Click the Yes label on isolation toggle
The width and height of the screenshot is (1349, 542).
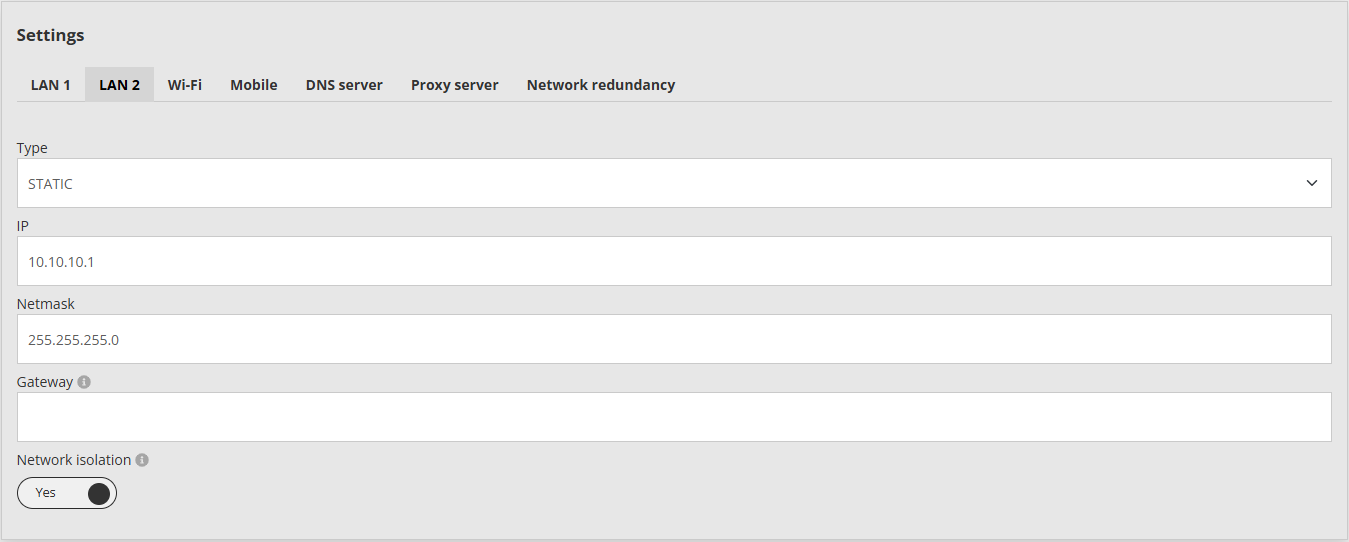pos(46,493)
